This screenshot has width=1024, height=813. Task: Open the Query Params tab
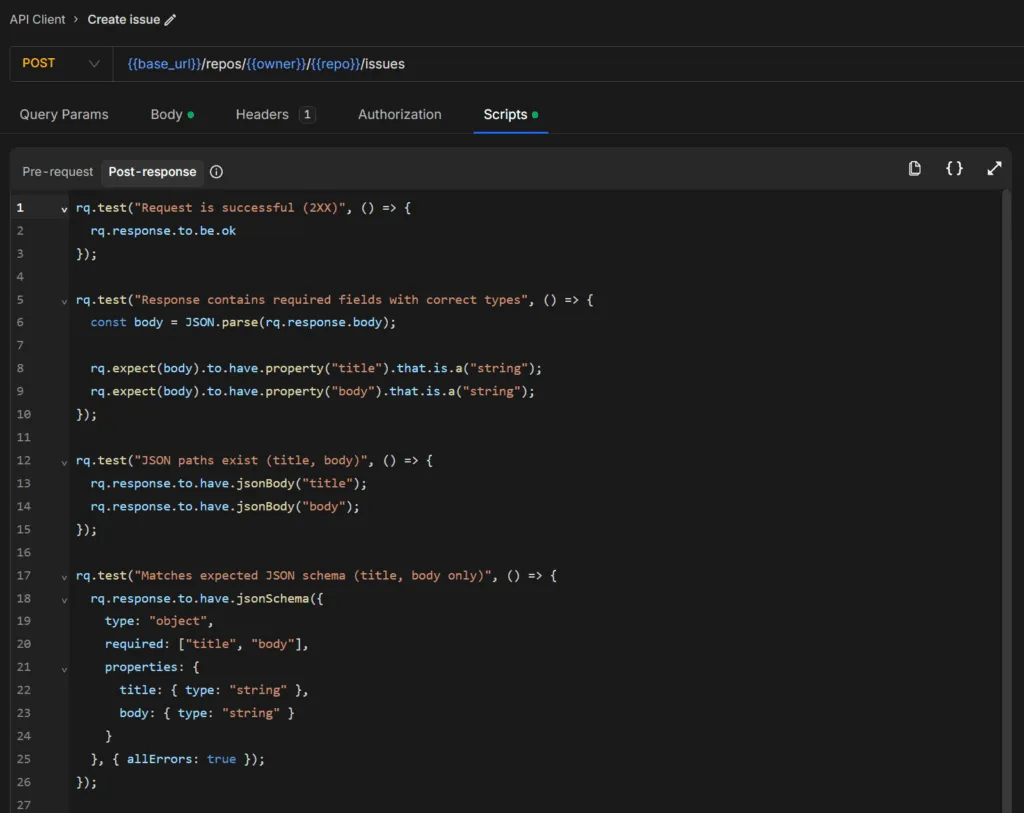click(63, 114)
